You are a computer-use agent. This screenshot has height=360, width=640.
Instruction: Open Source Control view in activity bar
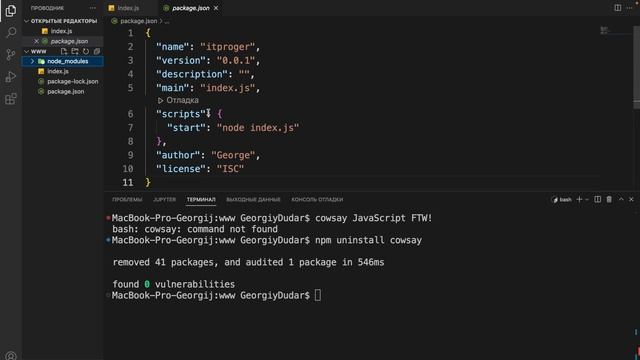[x=11, y=54]
